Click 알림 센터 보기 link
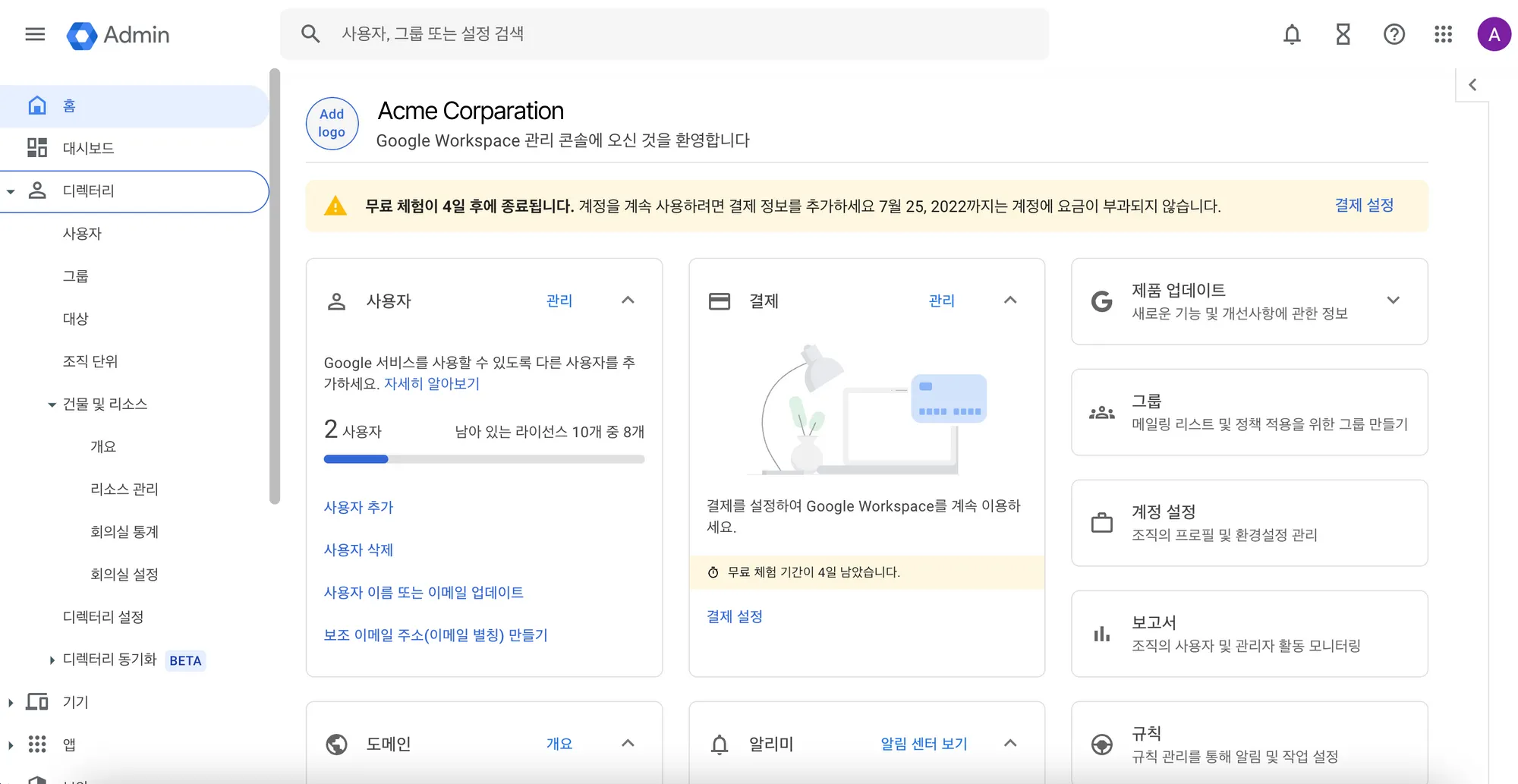Viewport: 1518px width, 784px height. pos(924,744)
